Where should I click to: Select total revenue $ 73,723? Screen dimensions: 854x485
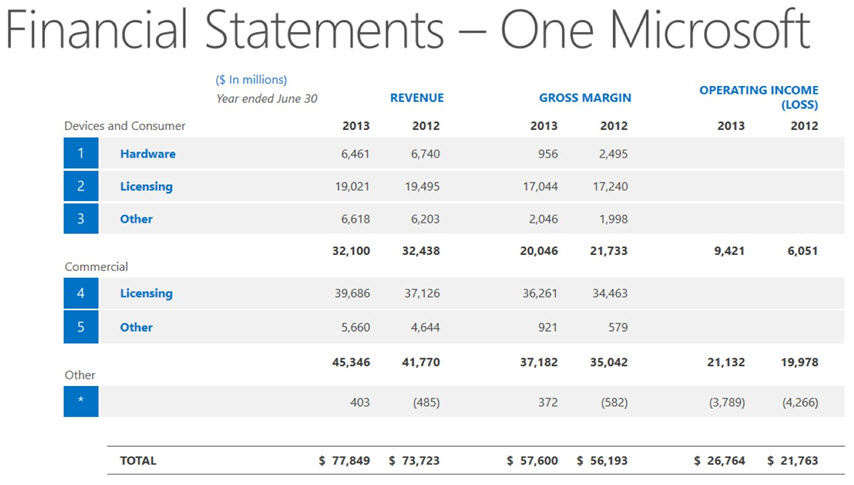click(x=414, y=460)
